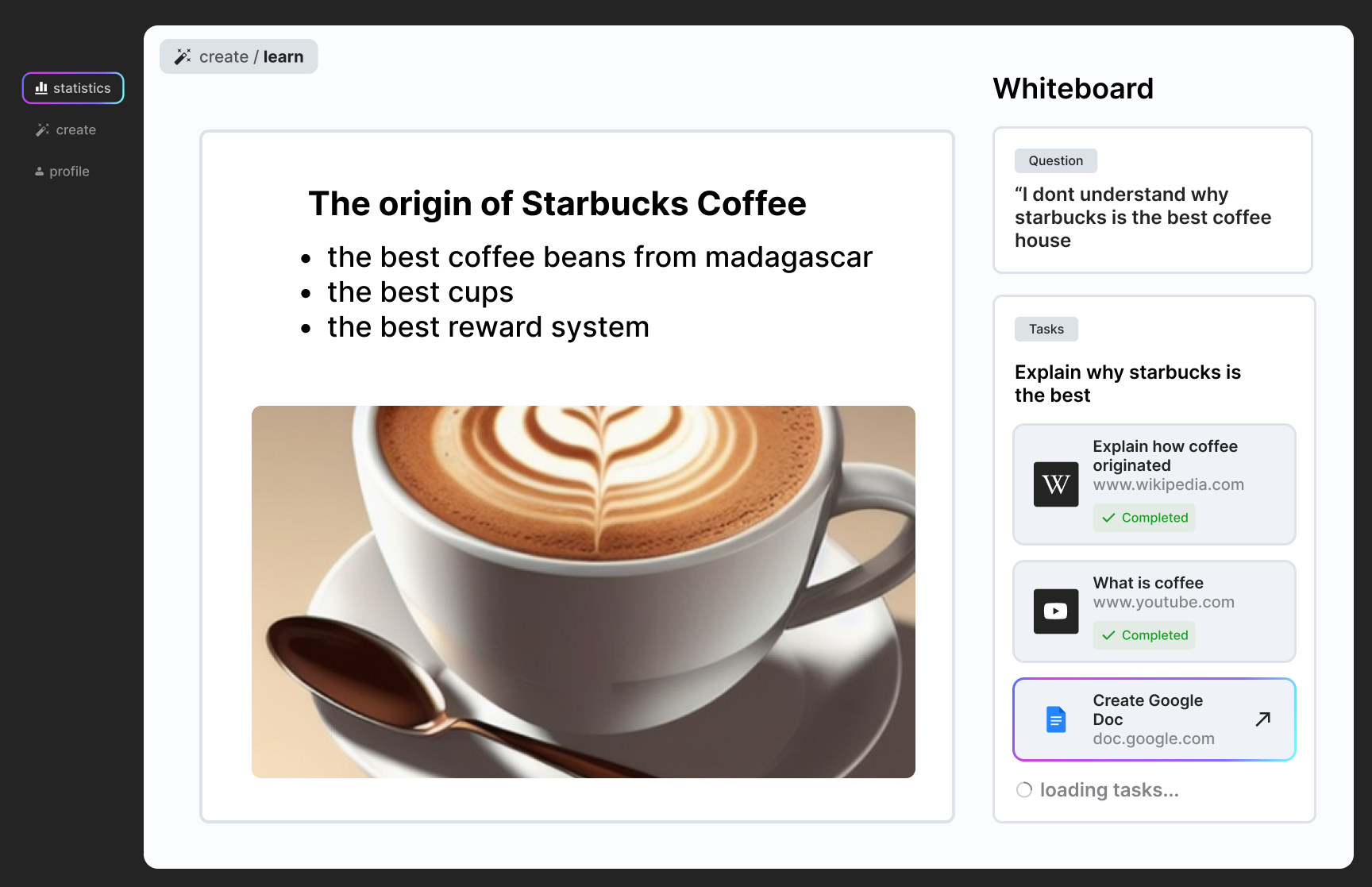
Task: Click the Whiteboard heading
Action: point(1073,88)
